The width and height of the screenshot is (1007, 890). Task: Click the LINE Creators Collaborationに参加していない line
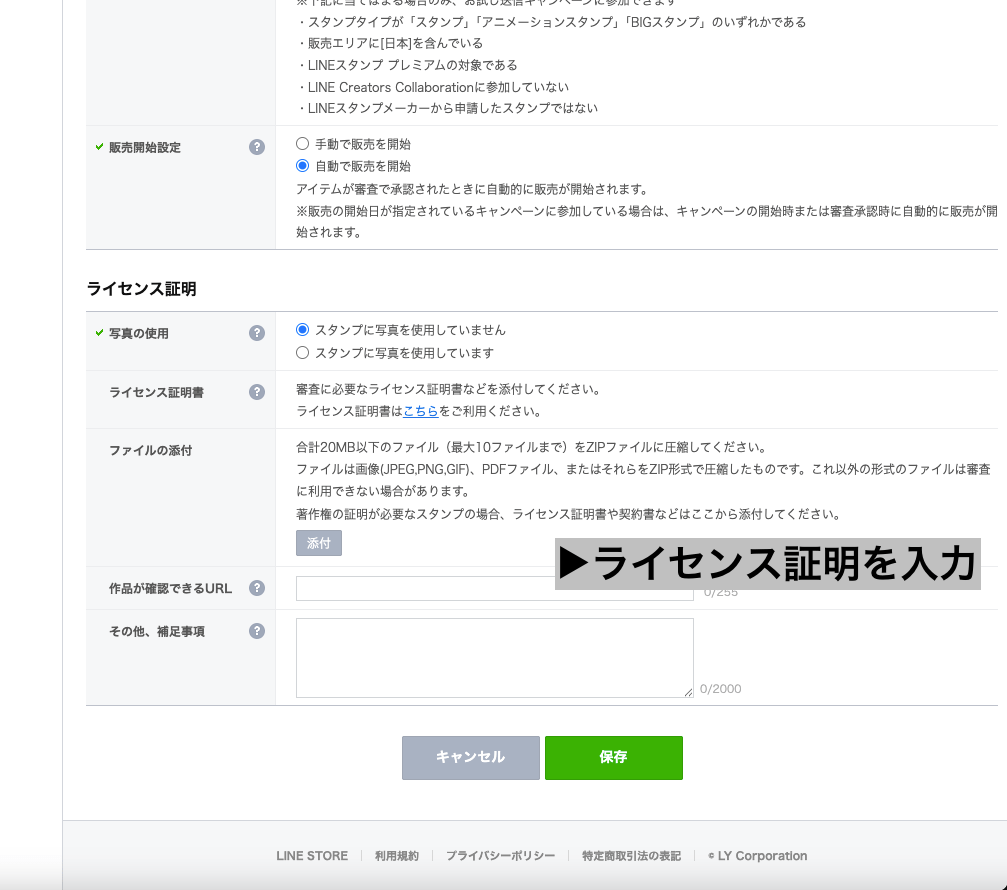433,87
